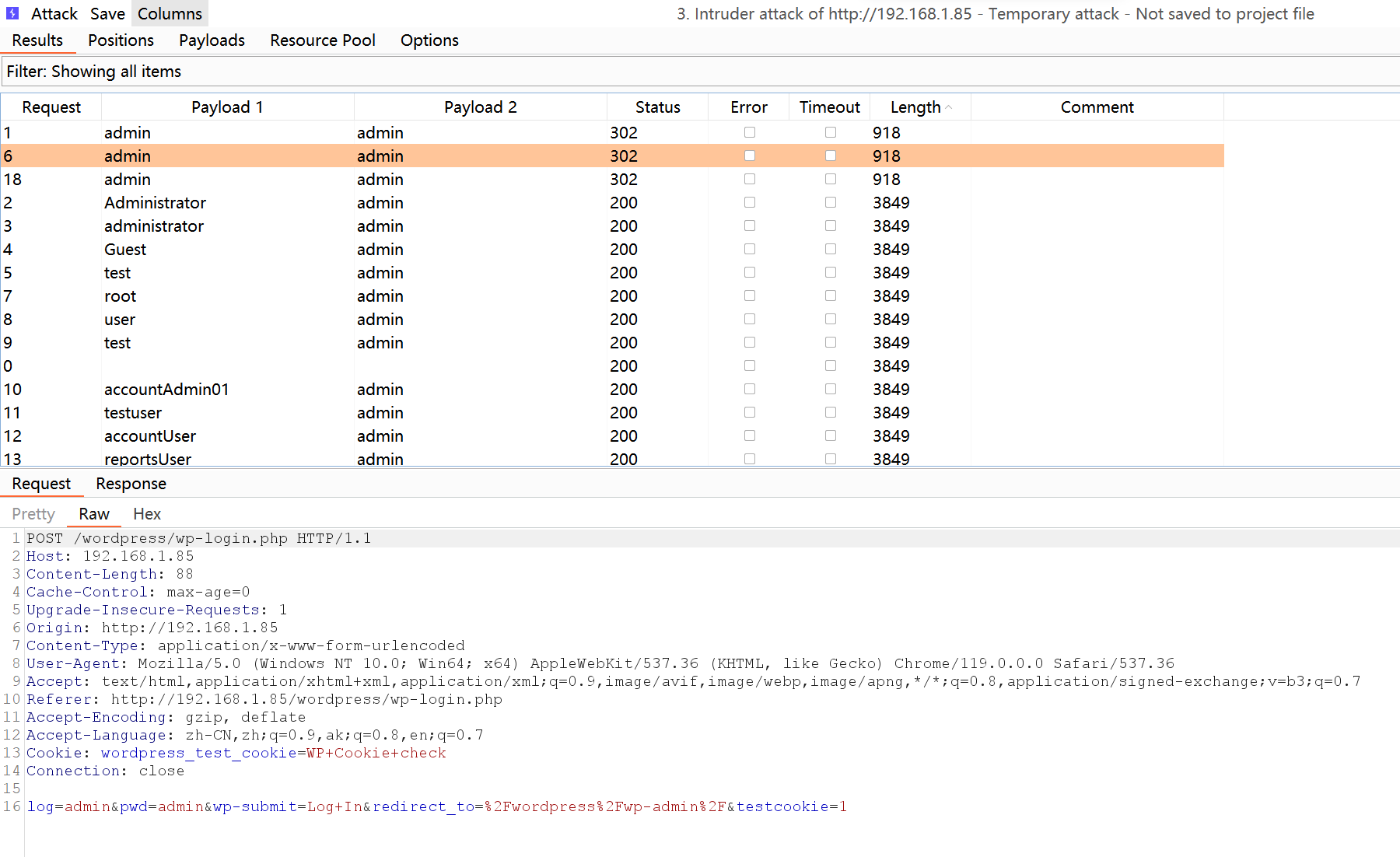Toggle Timeout checkbox in root row
The width and height of the screenshot is (1400, 857).
tap(831, 296)
